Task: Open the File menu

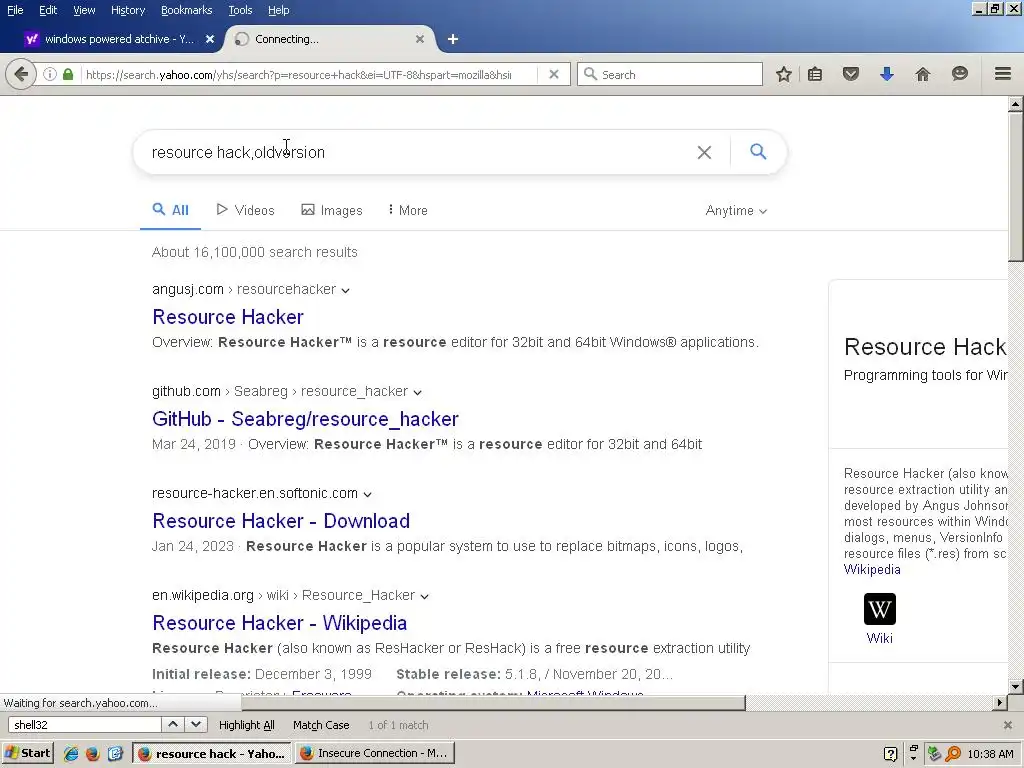Action: 15,10
